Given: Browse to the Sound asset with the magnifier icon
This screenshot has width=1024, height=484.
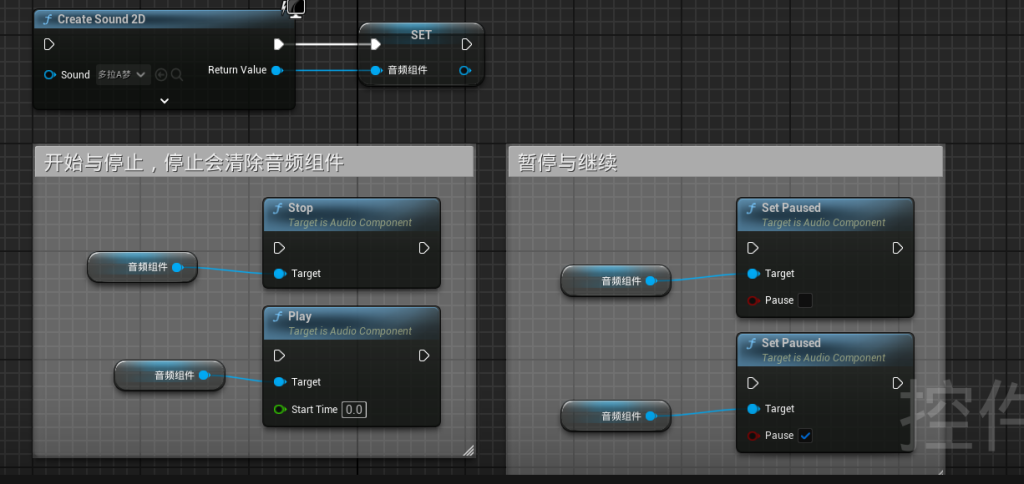Looking at the screenshot, I should [177, 75].
